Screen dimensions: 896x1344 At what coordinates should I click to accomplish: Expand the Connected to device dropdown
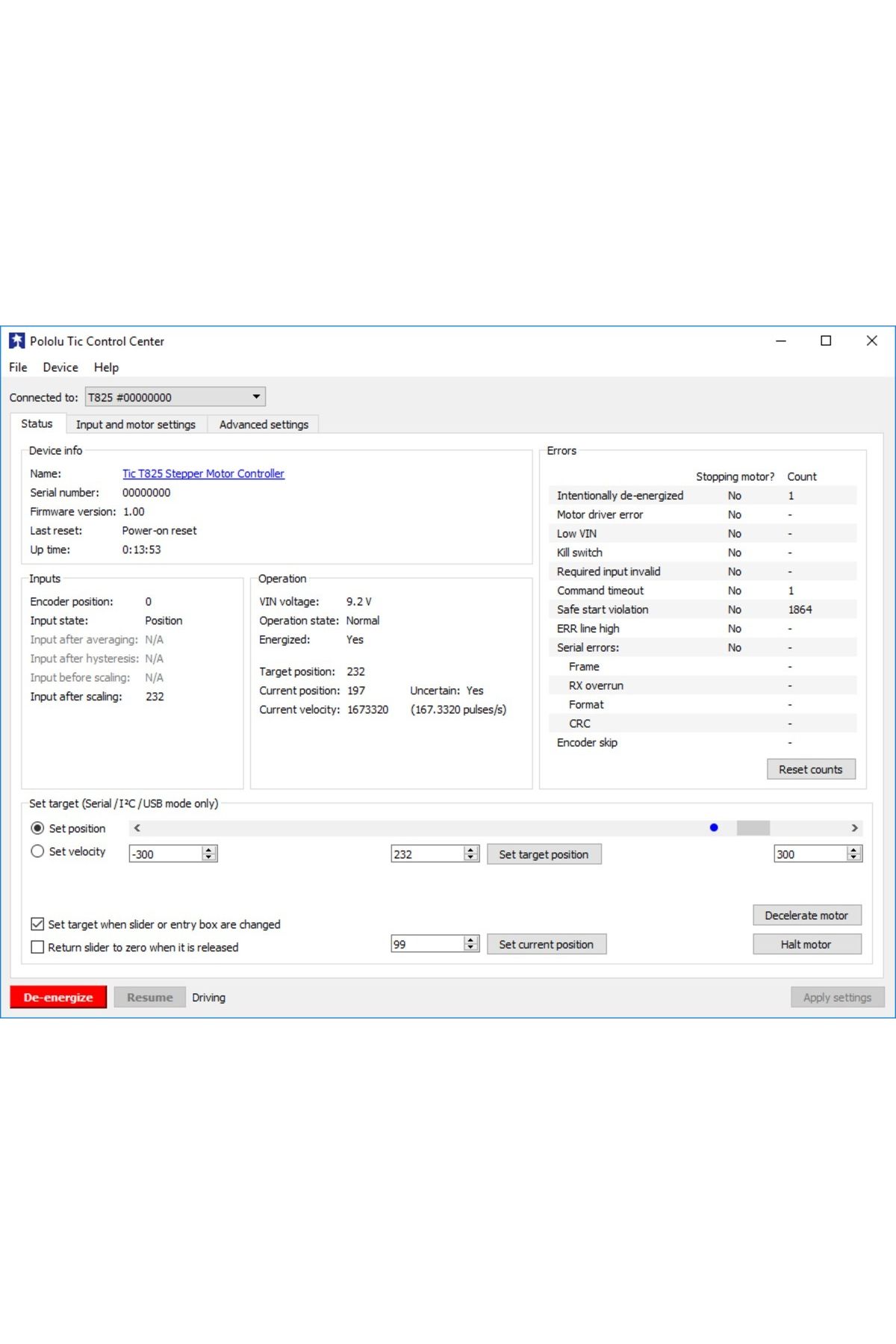[175, 397]
